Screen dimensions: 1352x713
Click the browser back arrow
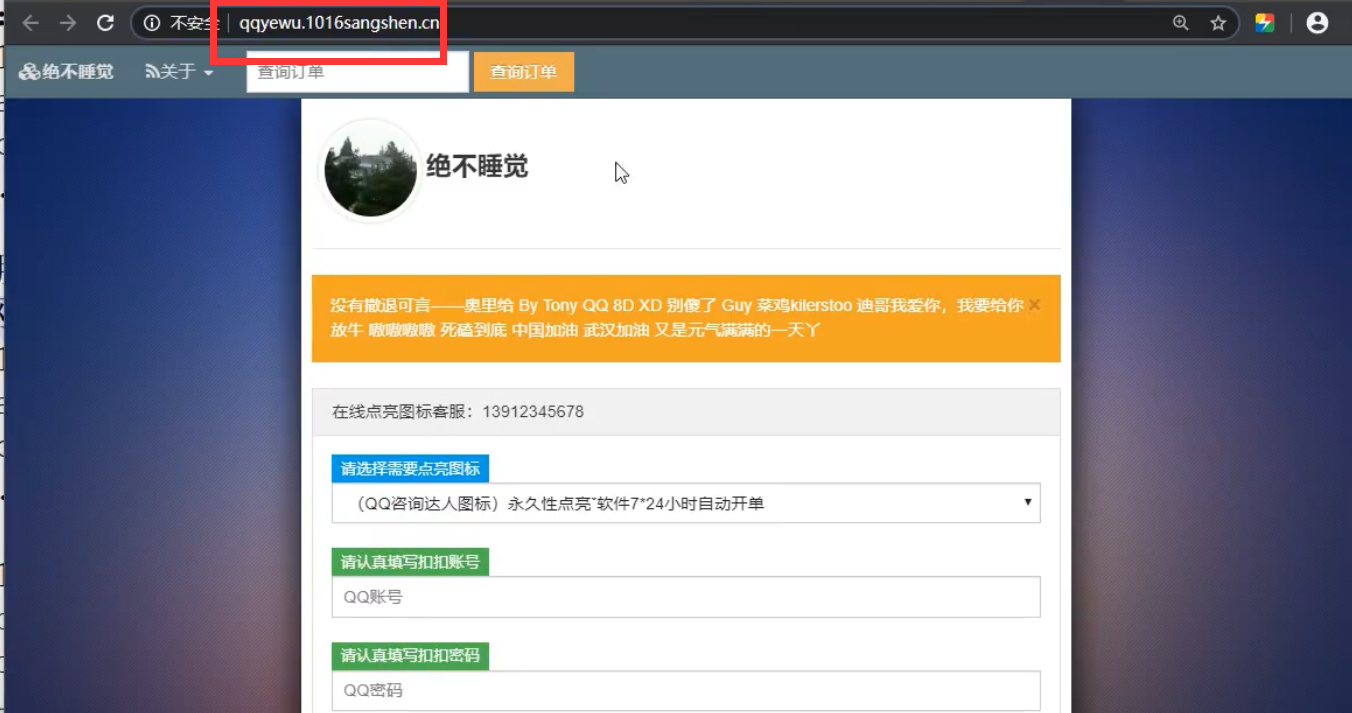[31, 23]
